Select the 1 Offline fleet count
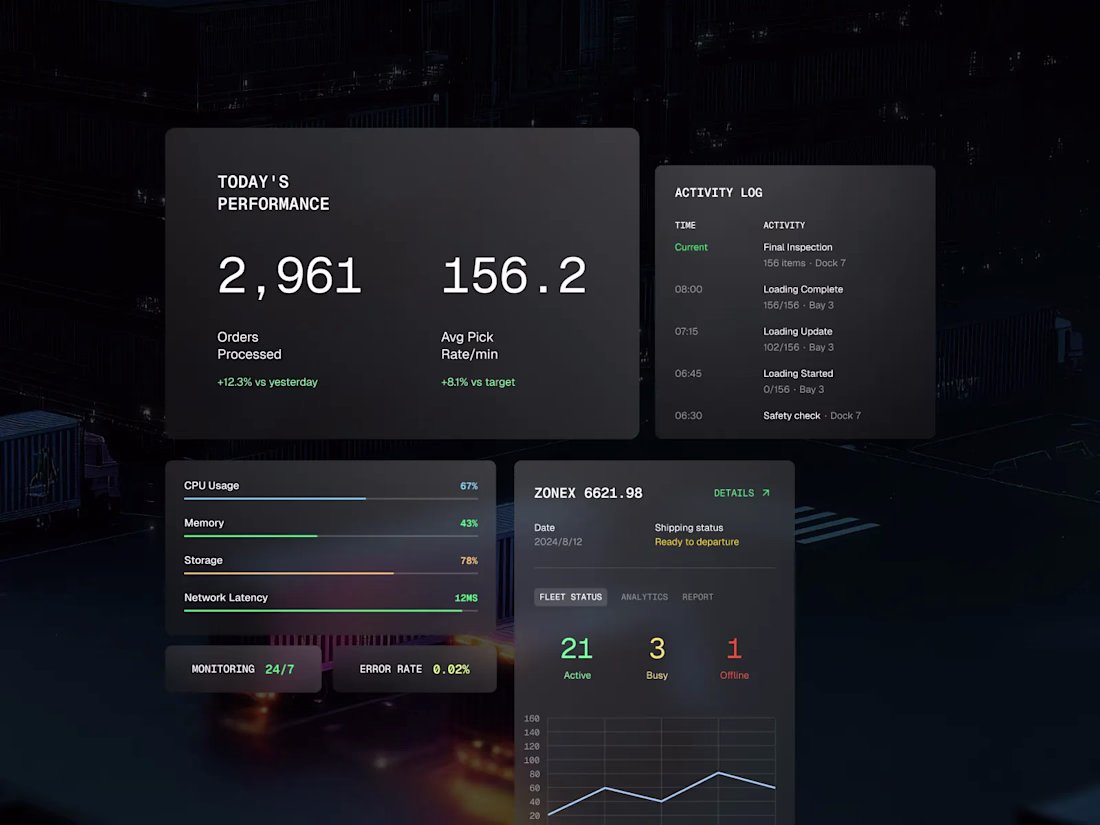 point(734,657)
